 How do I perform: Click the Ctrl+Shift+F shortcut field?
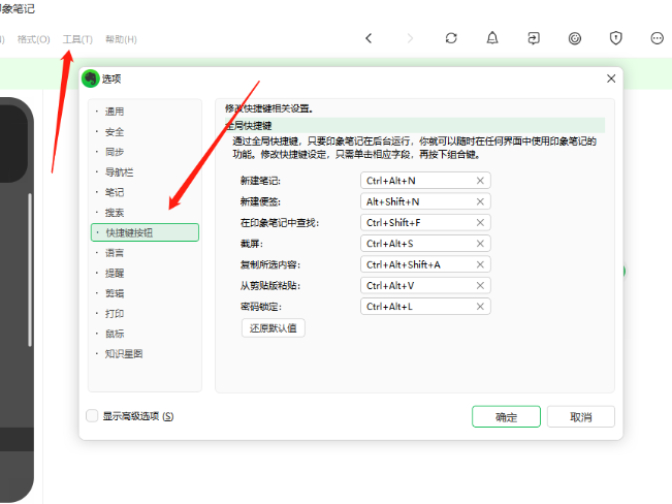point(425,223)
